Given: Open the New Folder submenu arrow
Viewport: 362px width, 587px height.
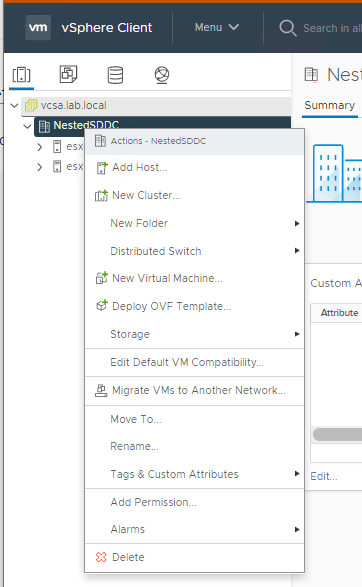Looking at the screenshot, I should point(297,223).
